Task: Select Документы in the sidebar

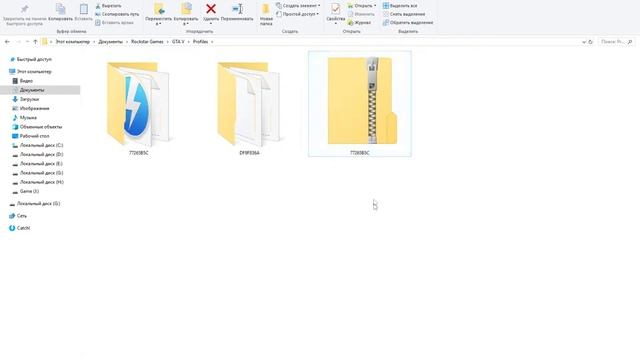Action: point(40,90)
